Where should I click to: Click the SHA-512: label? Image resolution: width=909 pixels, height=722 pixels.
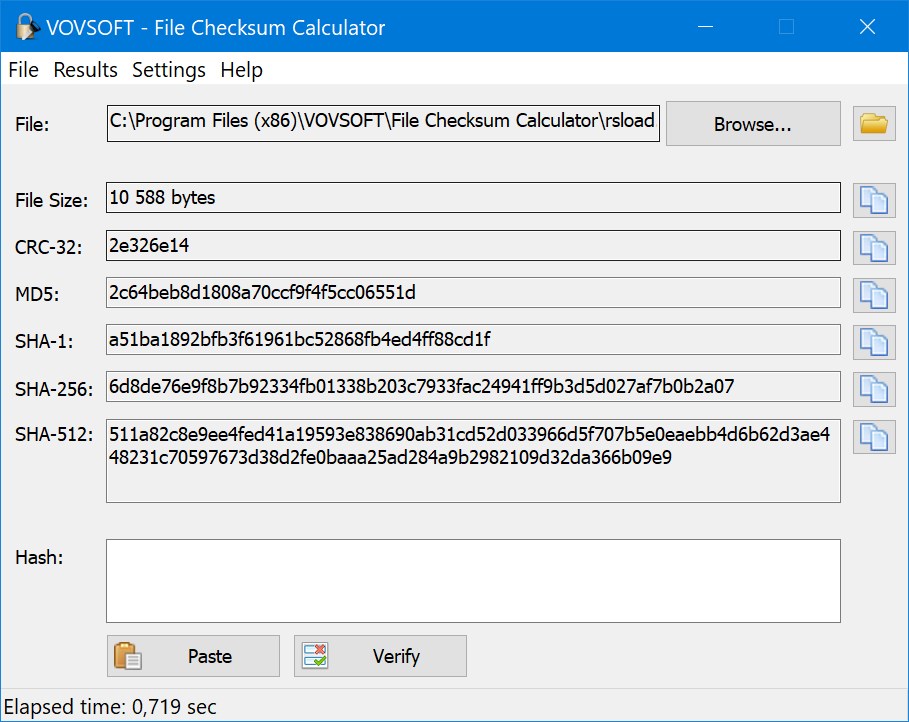coord(54,434)
